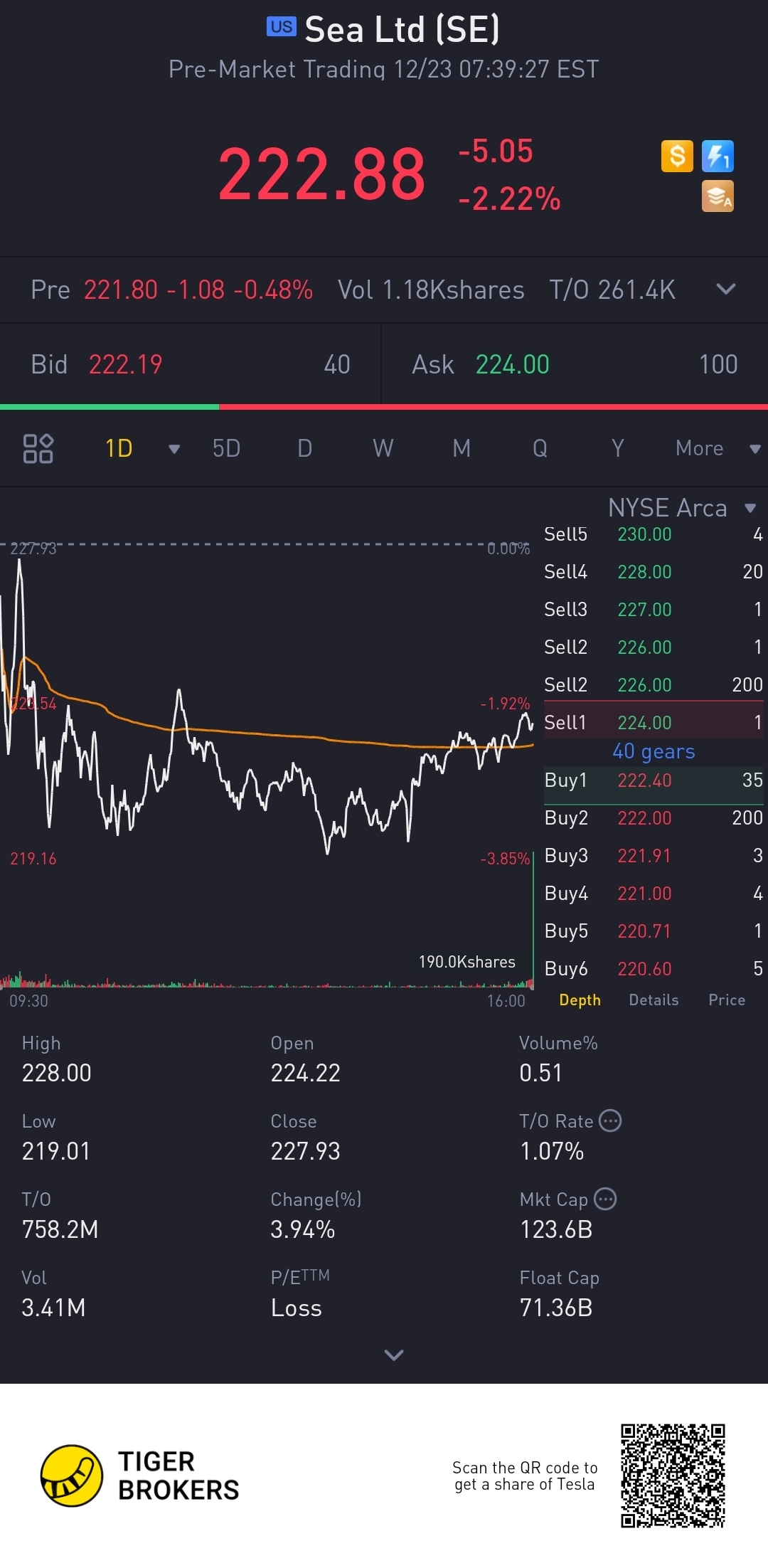Select the Sell2 226.00 row with quantity 200
Screen dimensions: 768x1568
tap(654, 685)
